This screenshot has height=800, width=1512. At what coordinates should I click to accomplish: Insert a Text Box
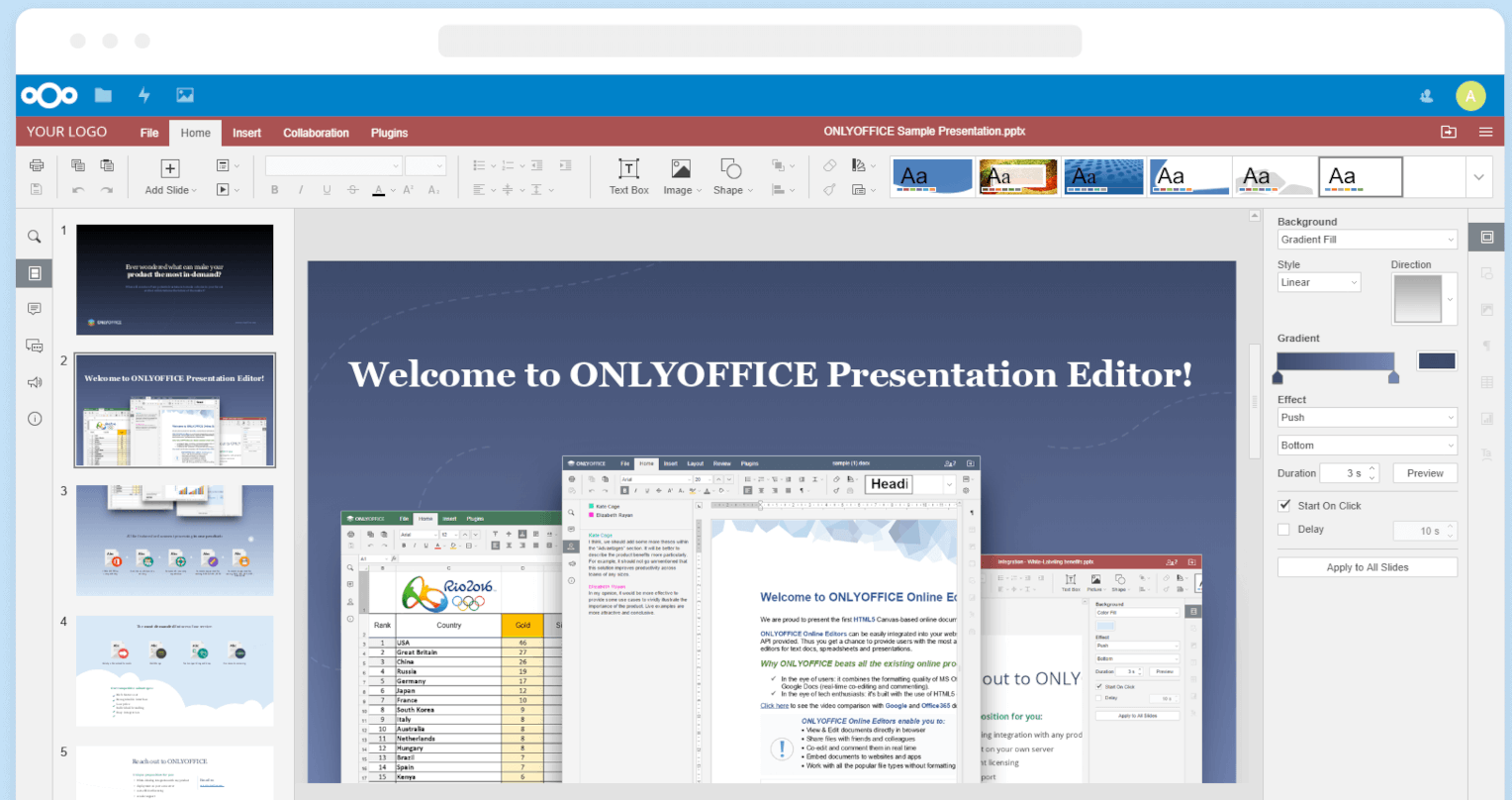628,176
